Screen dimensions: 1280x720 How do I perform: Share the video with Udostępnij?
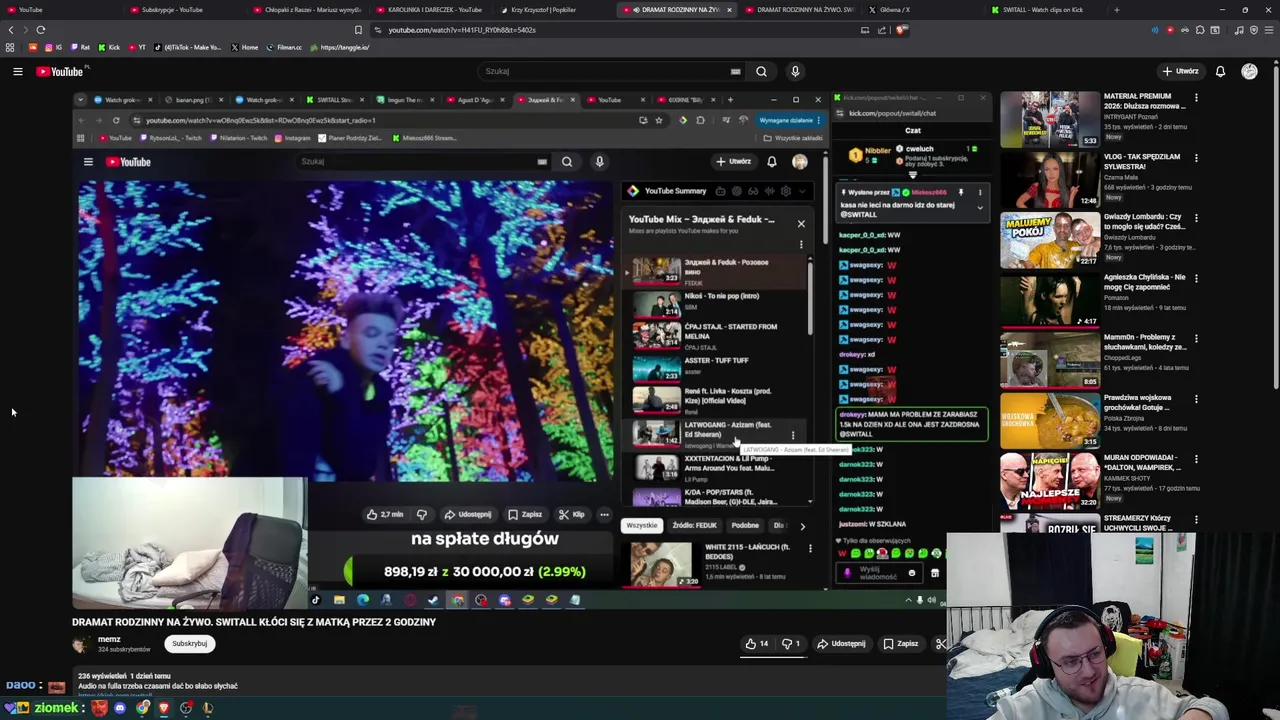point(841,644)
